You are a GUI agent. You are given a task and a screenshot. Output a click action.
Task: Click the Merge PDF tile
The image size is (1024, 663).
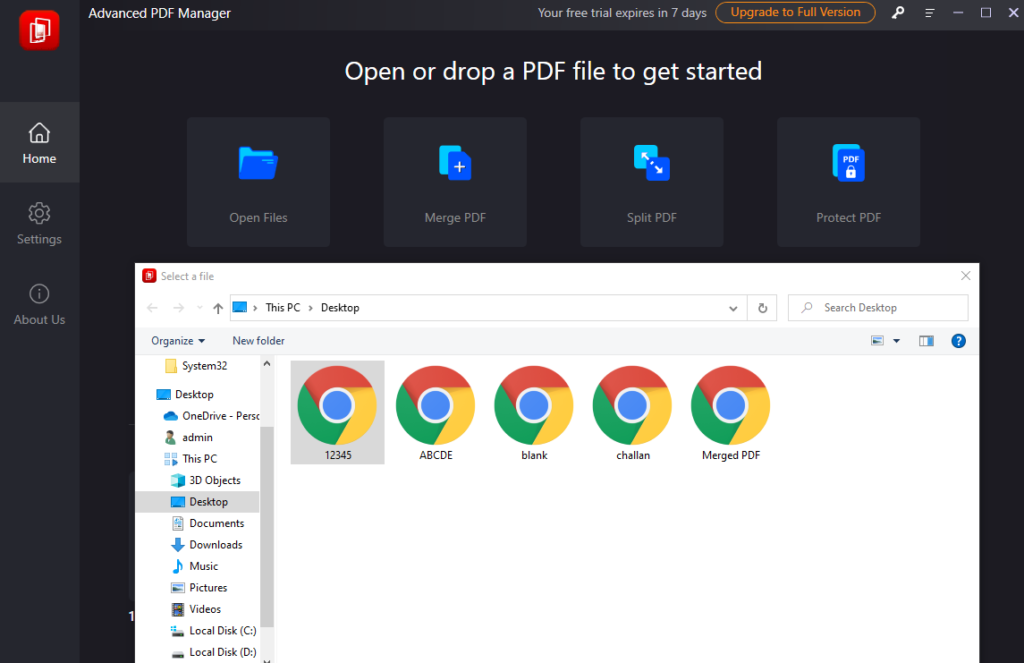pyautogui.click(x=455, y=182)
